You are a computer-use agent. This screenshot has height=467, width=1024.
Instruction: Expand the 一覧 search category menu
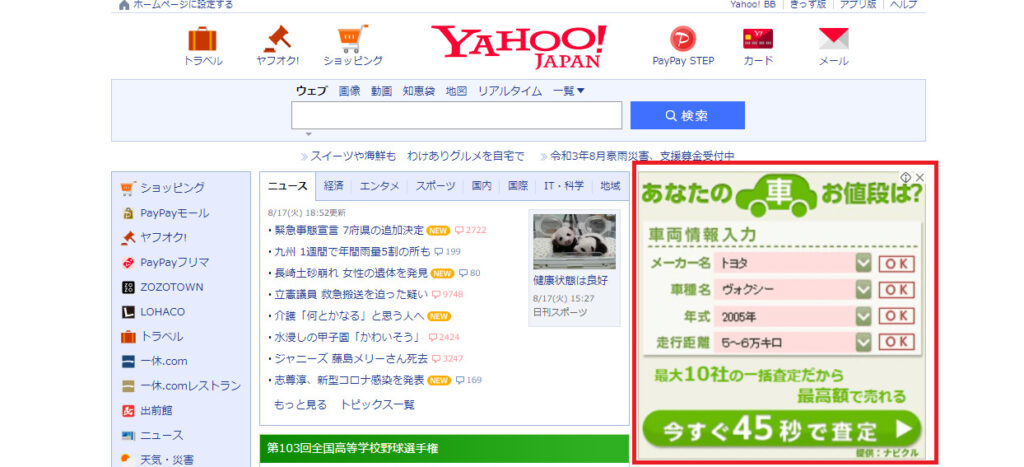click(x=569, y=91)
